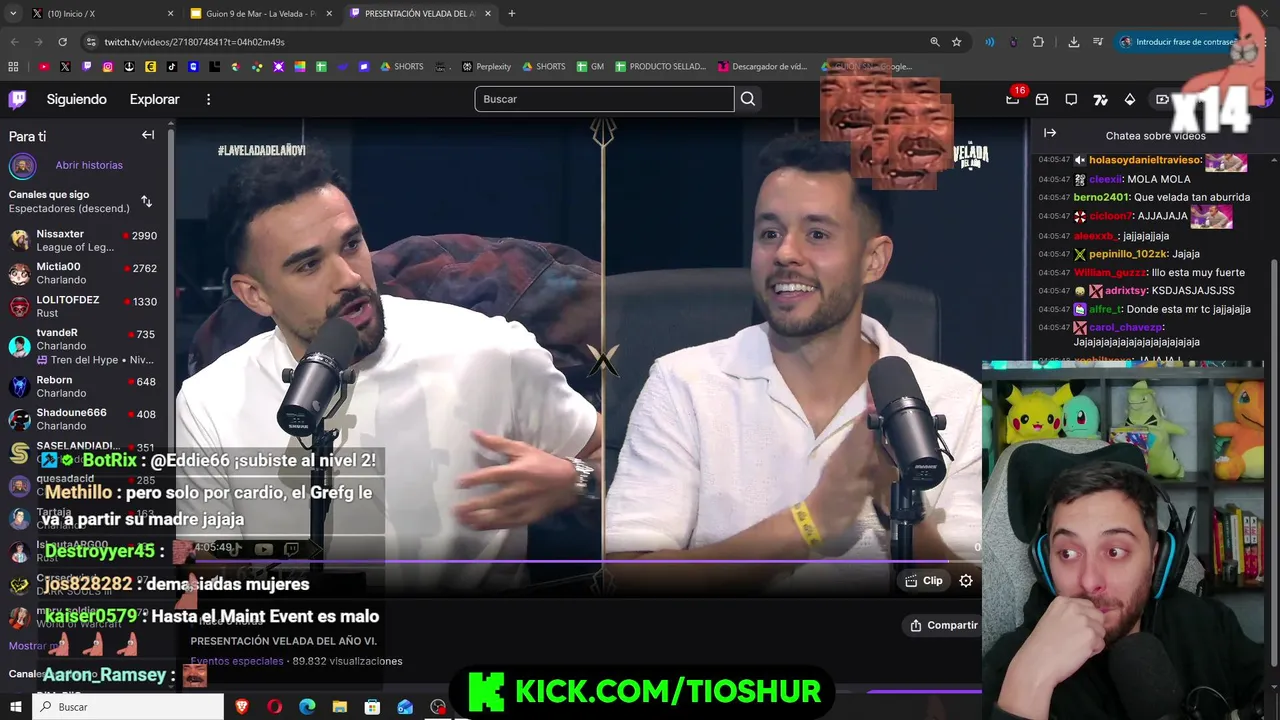Sort followed channels with arrows toggle
The height and width of the screenshot is (720, 1280).
pyautogui.click(x=146, y=201)
